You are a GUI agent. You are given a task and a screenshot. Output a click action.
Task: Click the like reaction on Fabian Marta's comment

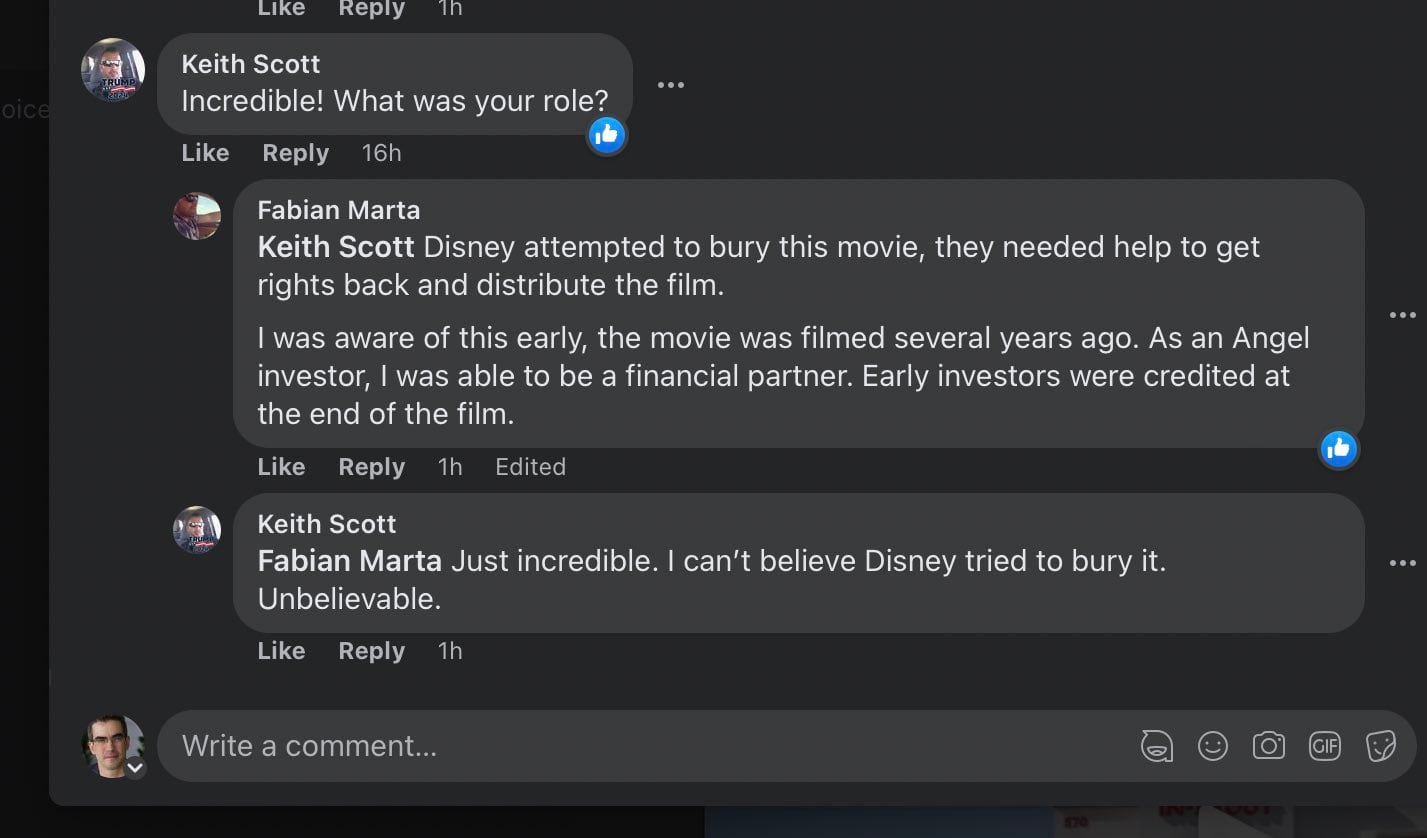[x=1338, y=450]
